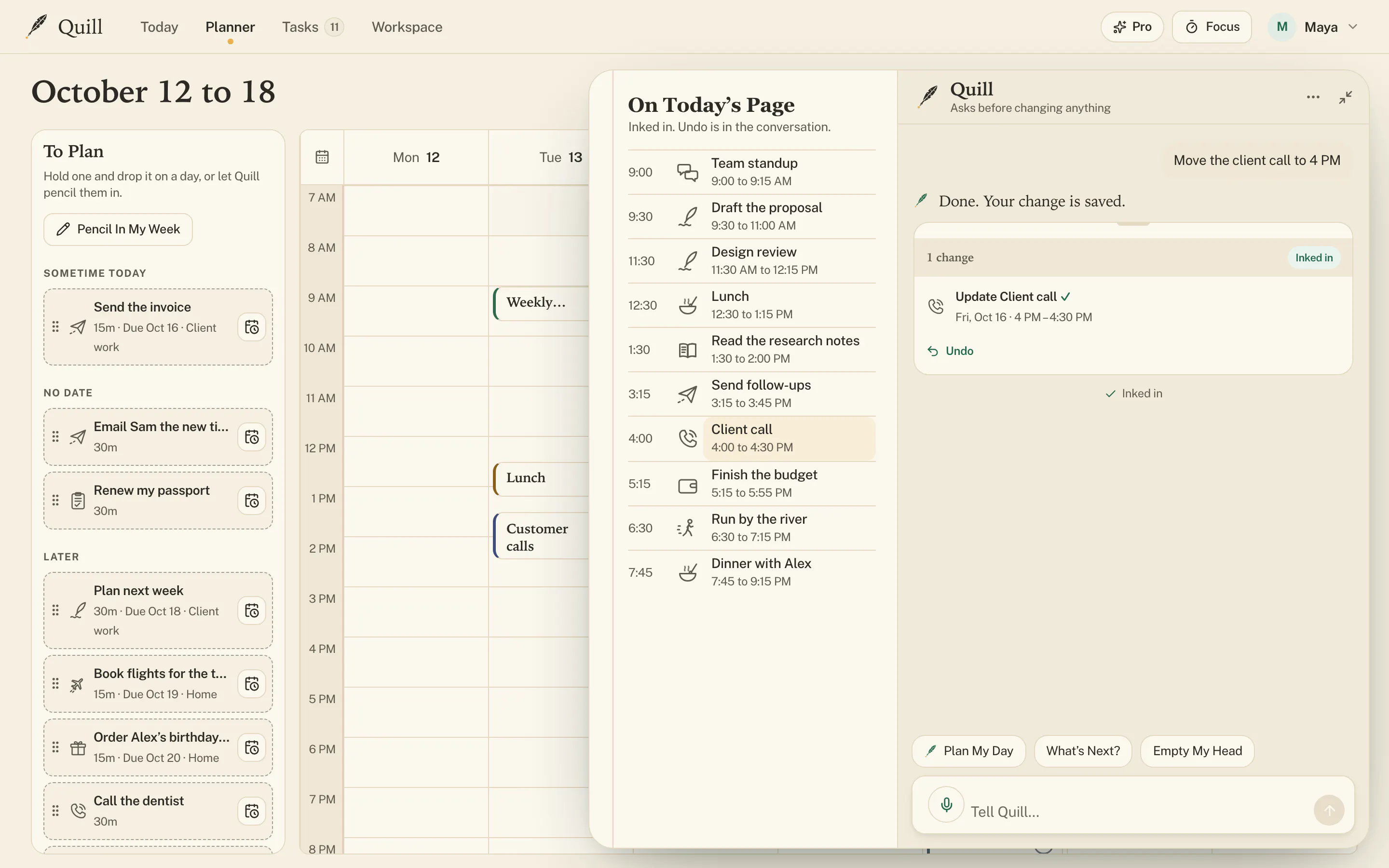Click the schedule icon on Plan next week card
1389x868 pixels.
(x=251, y=611)
